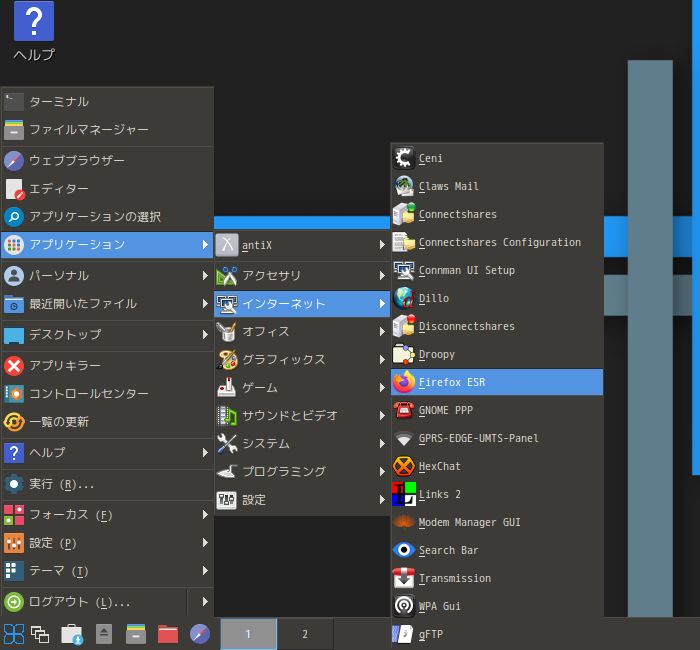Screen dimensions: 700x650
Task: Open the ヘルプ desktop icon
Action: (x=34, y=31)
